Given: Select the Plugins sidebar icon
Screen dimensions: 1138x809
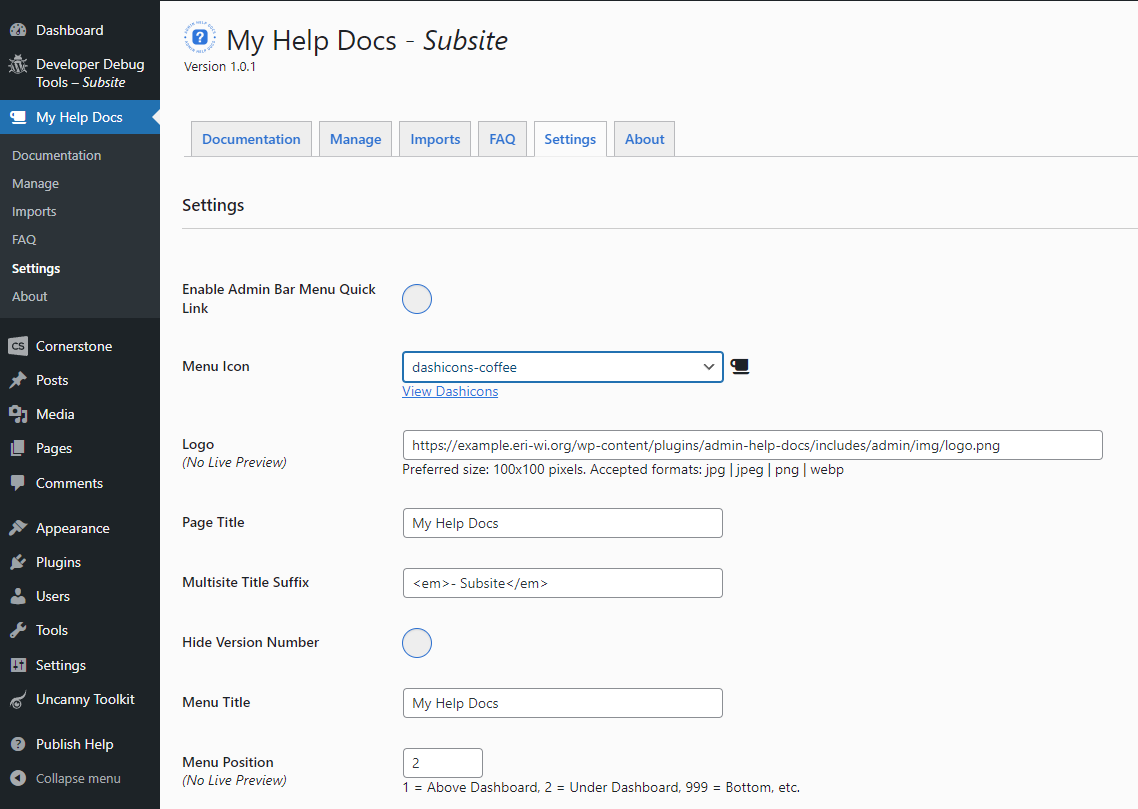Looking at the screenshot, I should pyautogui.click(x=17, y=561).
